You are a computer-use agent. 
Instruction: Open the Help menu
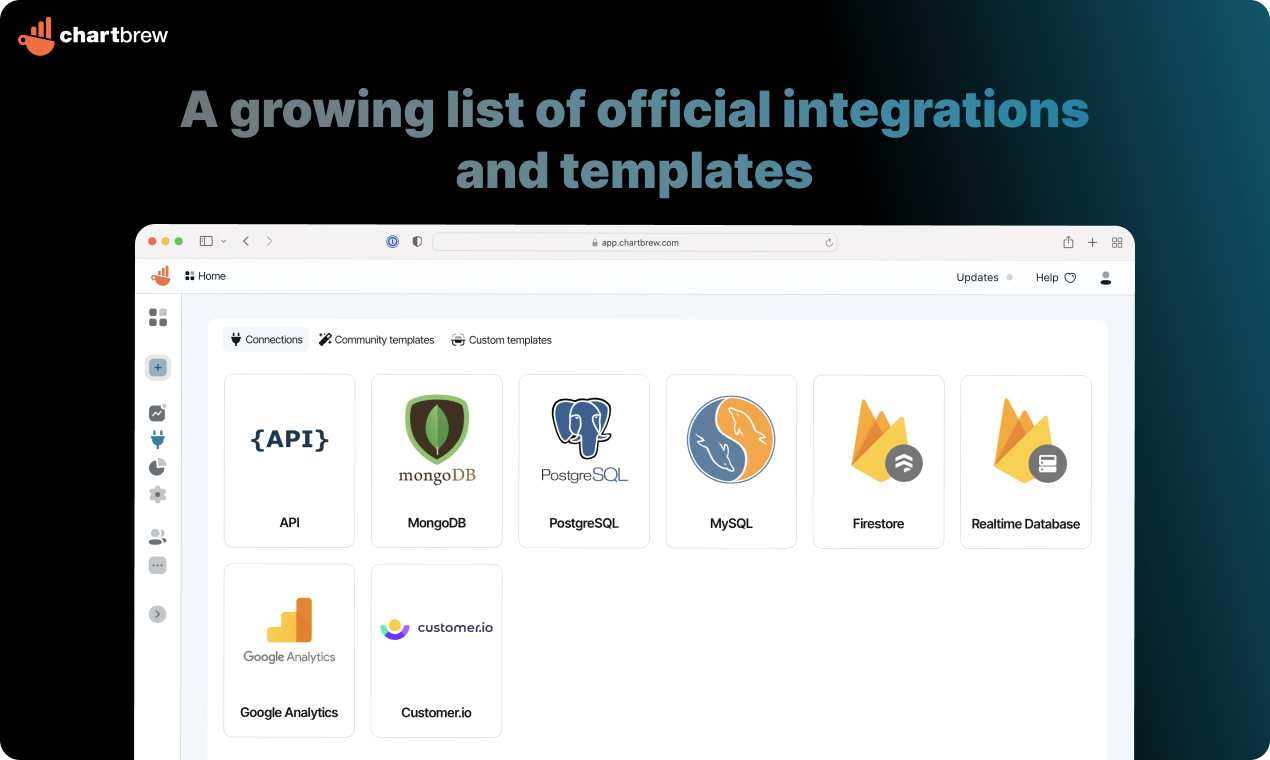click(1056, 277)
